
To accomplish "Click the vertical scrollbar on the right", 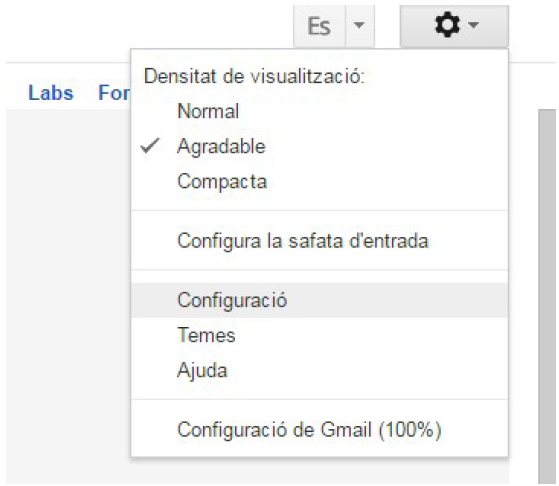I will pyautogui.click(x=547, y=296).
